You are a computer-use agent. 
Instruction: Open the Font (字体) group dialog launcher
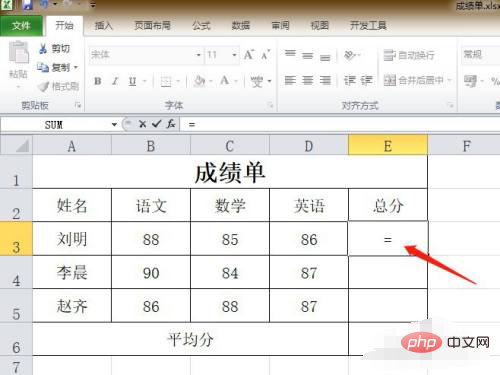coord(270,106)
